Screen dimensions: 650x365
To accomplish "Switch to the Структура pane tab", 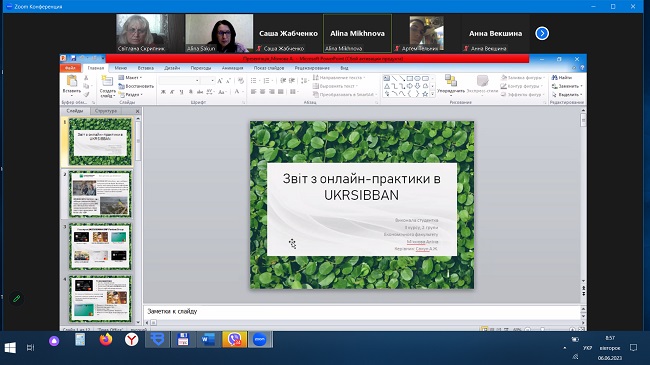I will 106,111.
